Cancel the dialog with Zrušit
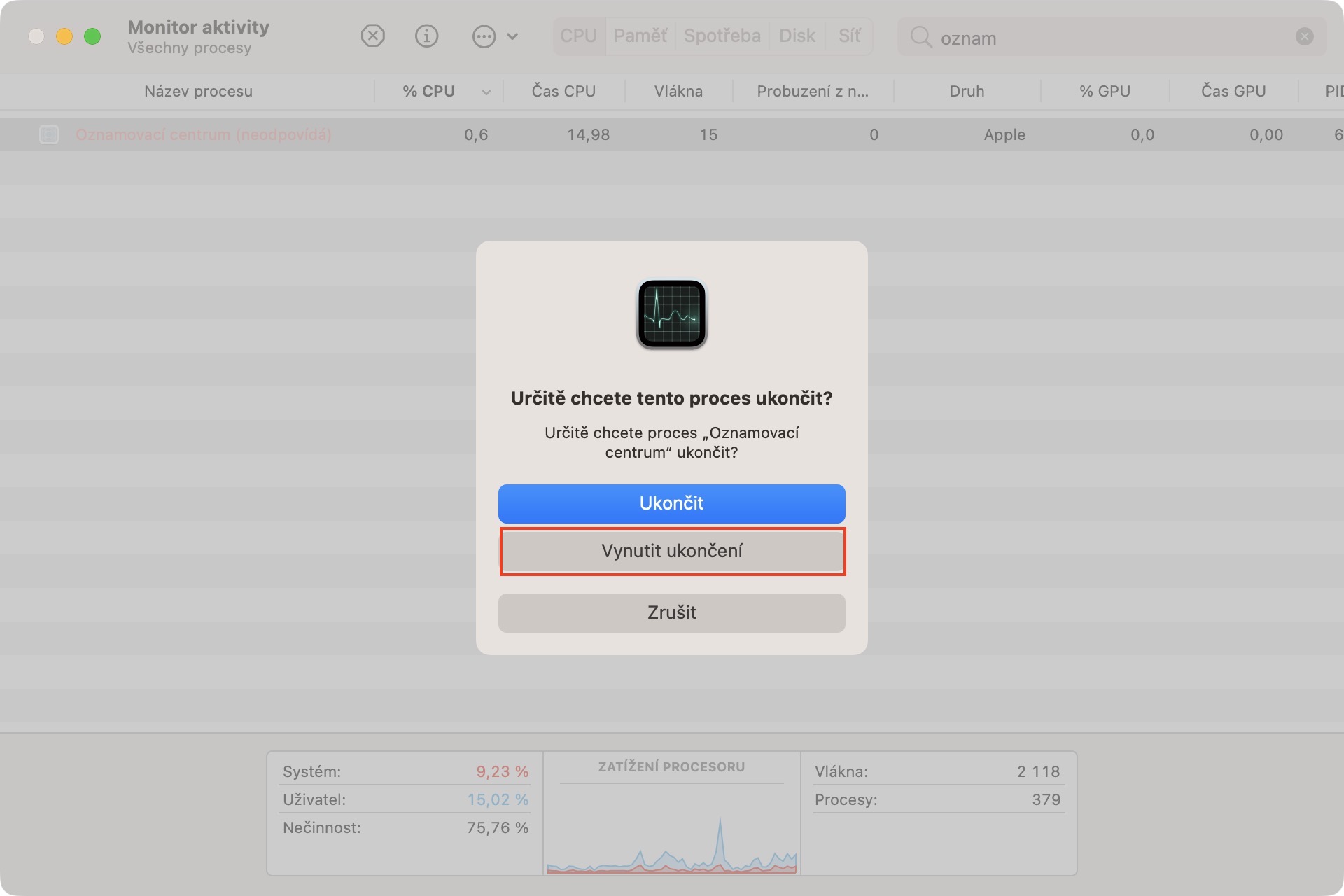Viewport: 1344px width, 896px height. coord(672,613)
